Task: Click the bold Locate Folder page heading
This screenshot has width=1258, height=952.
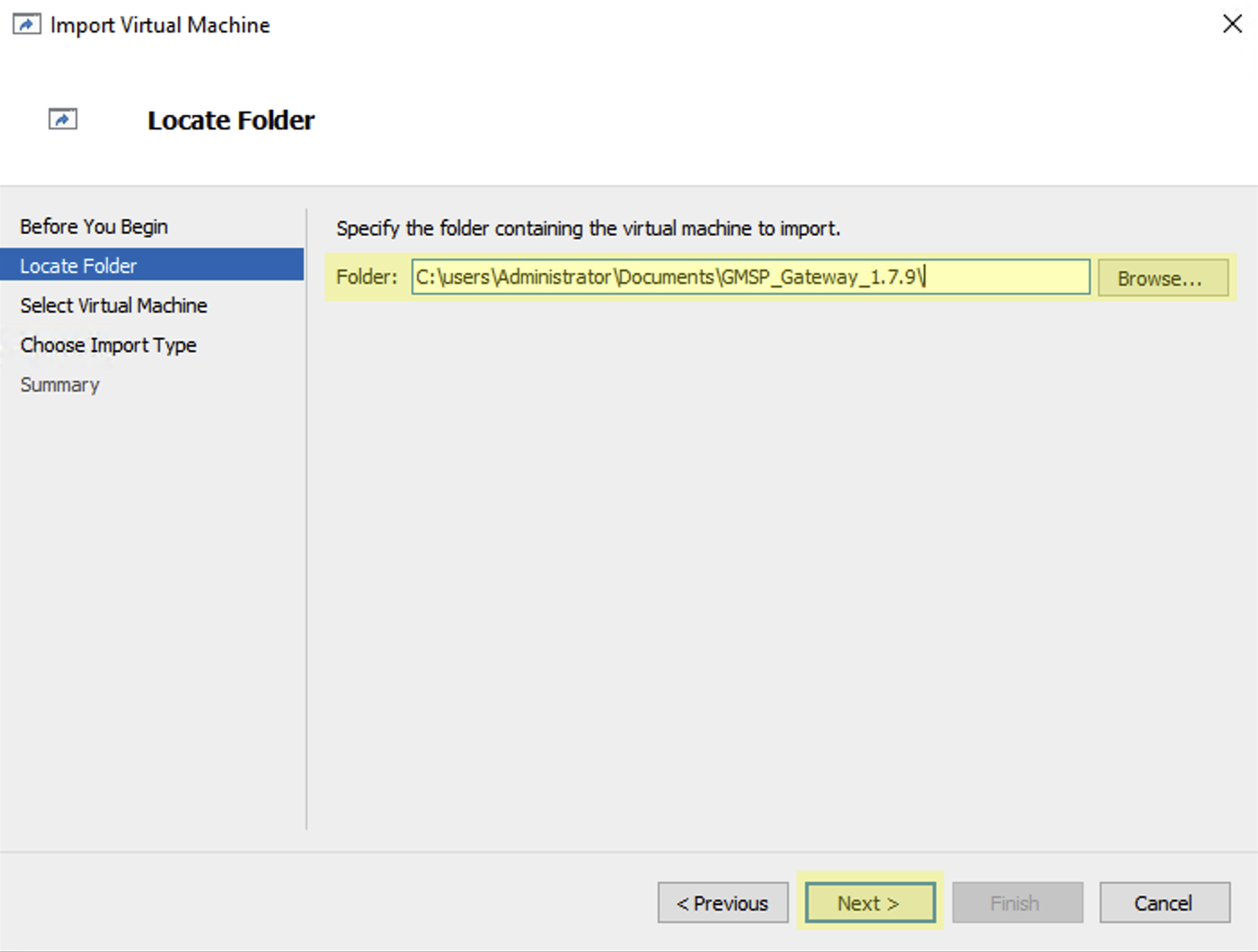Action: click(x=231, y=120)
